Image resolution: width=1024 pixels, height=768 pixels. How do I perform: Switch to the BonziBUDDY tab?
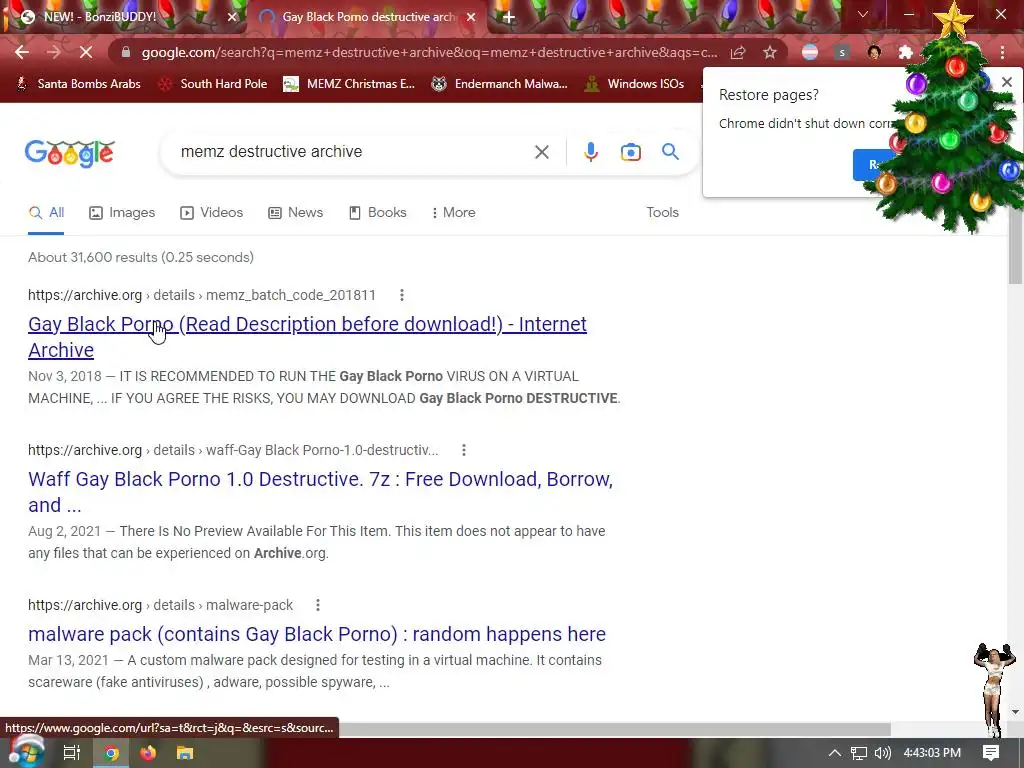[x=123, y=17]
